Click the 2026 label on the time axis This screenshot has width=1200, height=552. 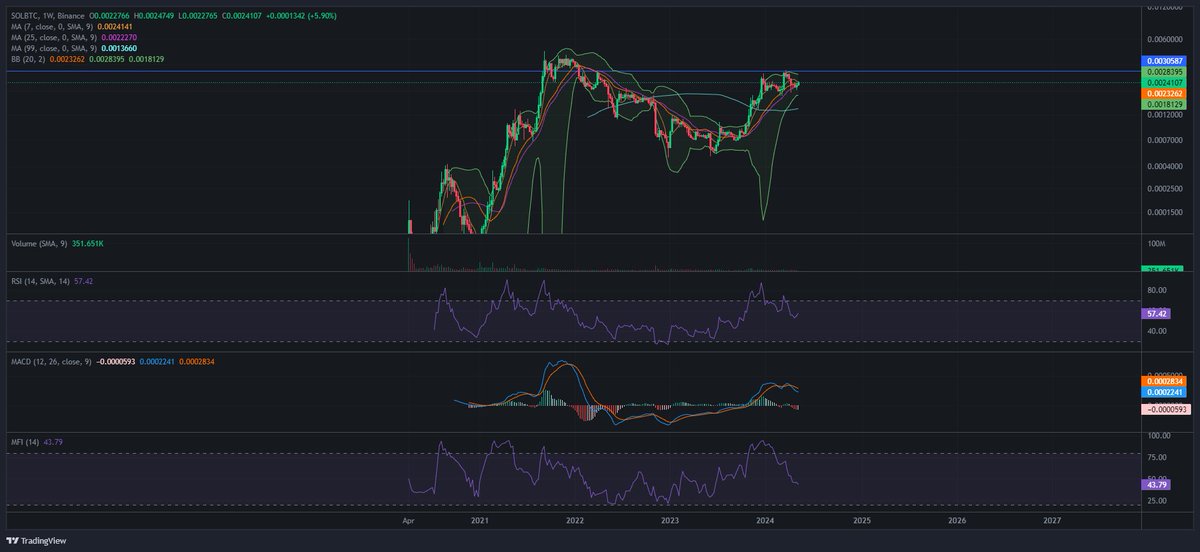957,521
